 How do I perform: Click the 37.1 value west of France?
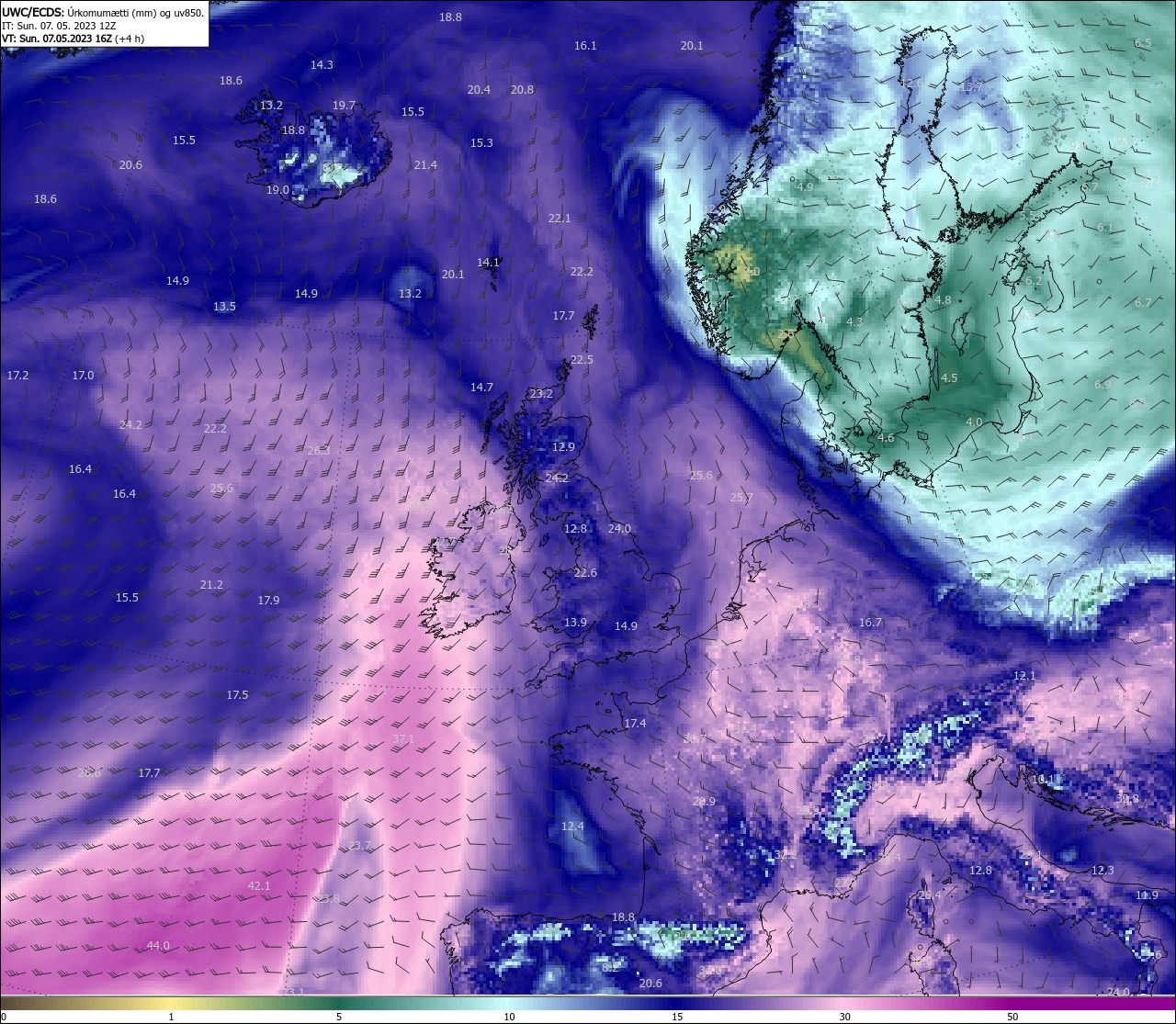point(402,738)
